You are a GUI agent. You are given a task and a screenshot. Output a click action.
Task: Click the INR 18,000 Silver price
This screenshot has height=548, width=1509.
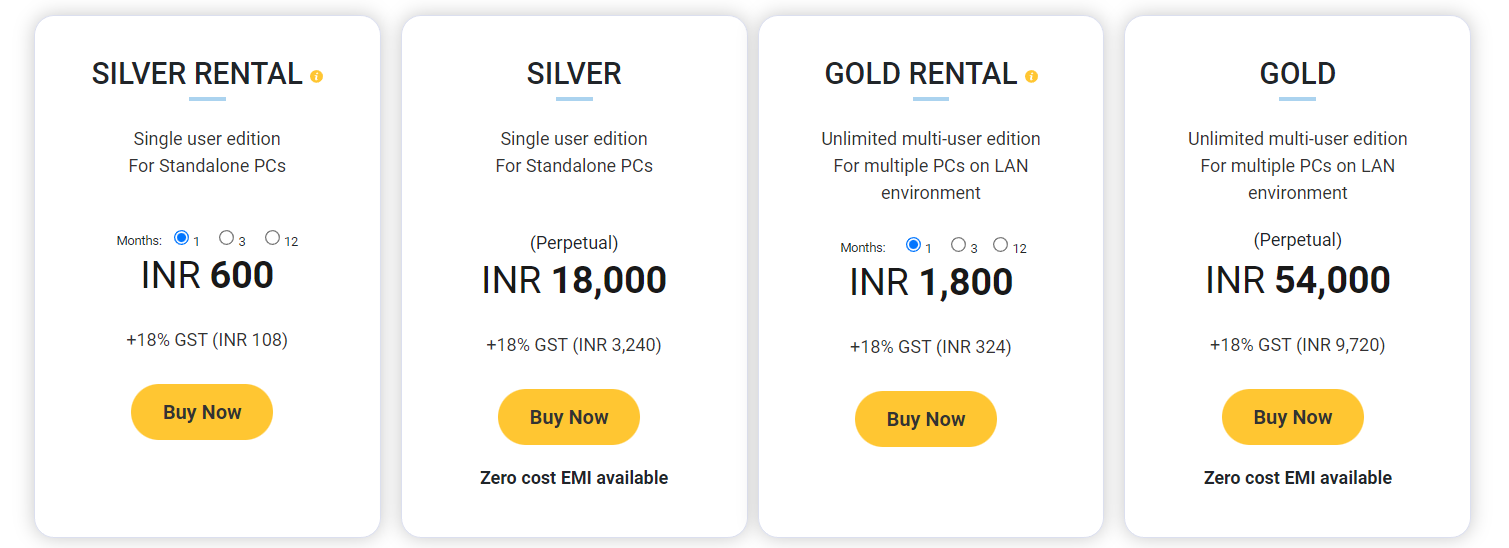click(x=574, y=281)
